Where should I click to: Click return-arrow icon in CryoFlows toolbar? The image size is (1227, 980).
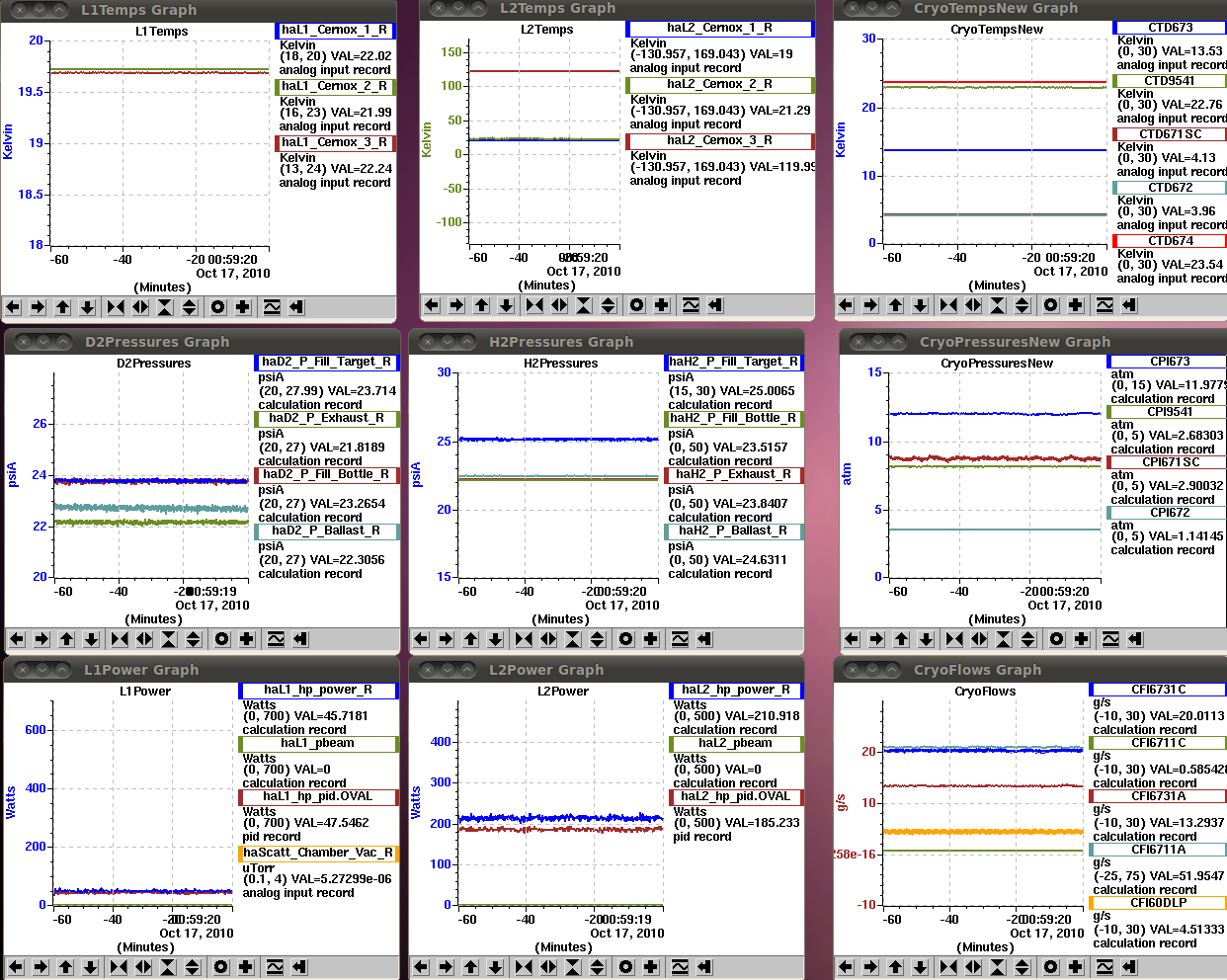[1129, 967]
